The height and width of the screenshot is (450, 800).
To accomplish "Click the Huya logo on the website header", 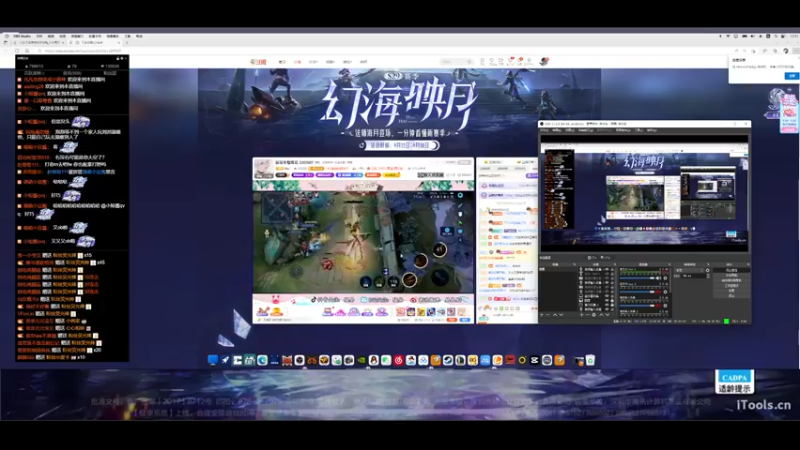I will tap(258, 62).
